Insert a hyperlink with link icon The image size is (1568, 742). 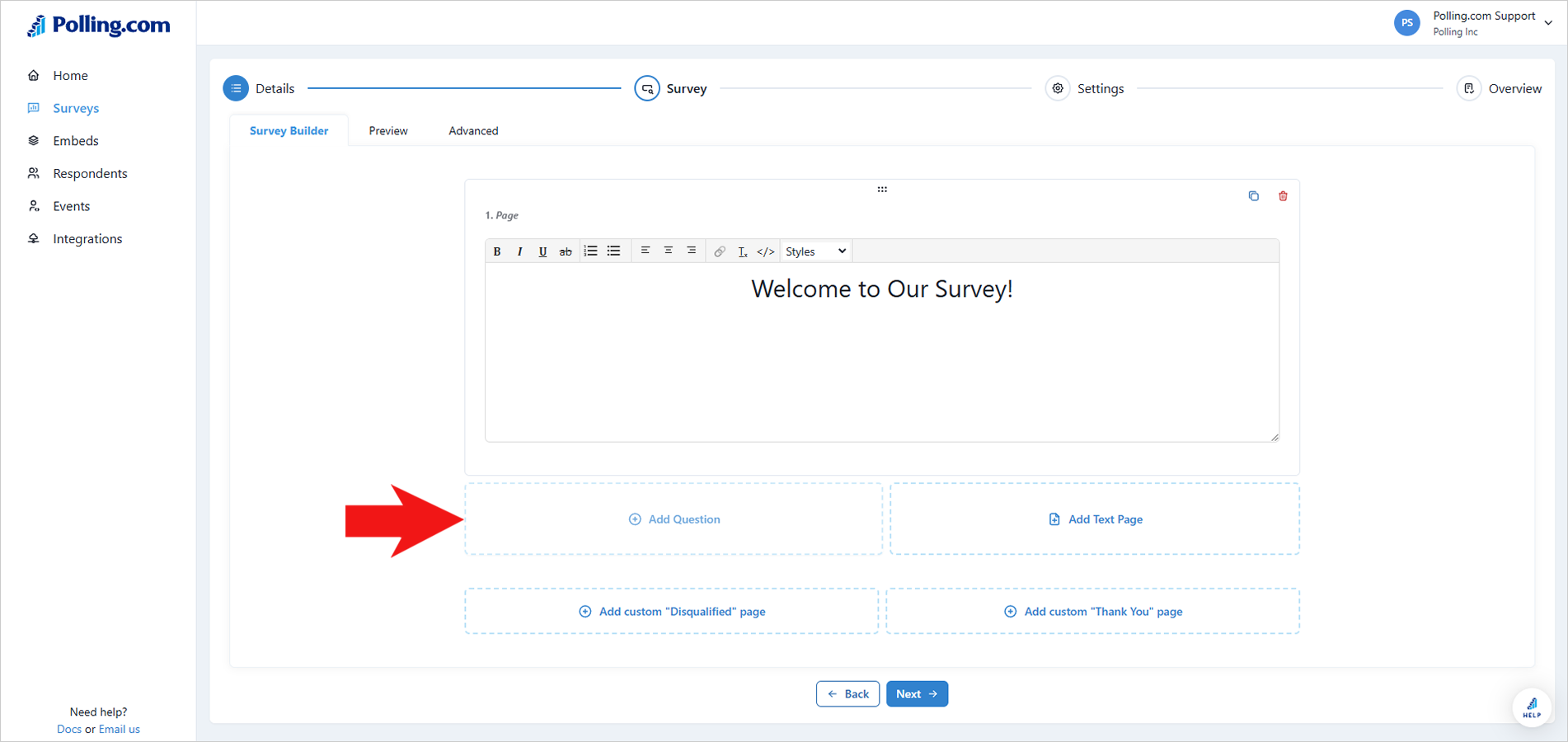720,251
